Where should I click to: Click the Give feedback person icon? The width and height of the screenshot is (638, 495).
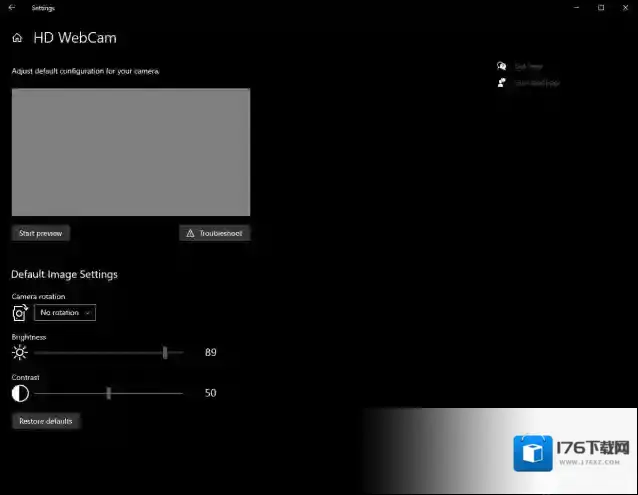click(x=502, y=83)
